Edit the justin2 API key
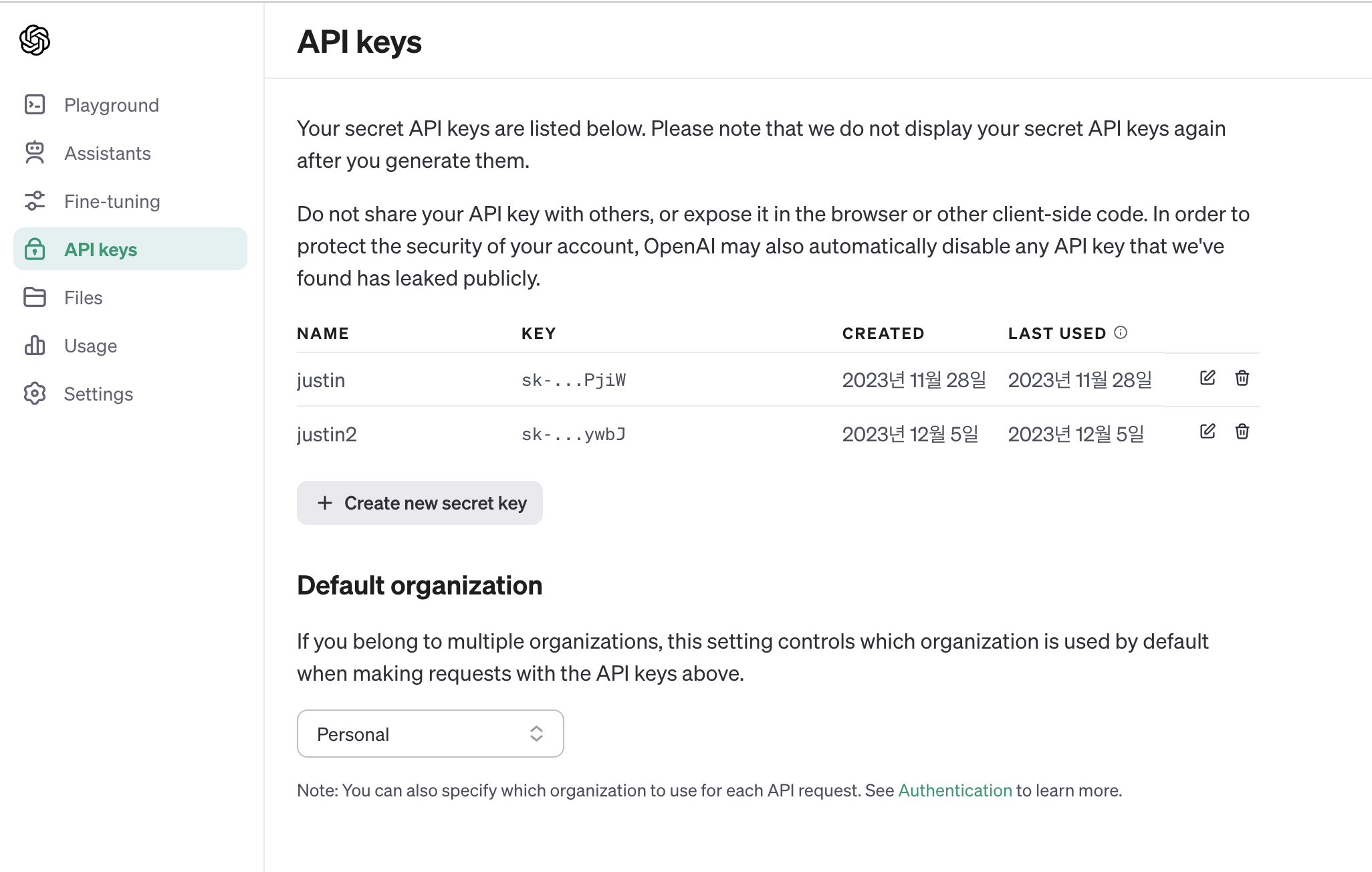 point(1208,431)
